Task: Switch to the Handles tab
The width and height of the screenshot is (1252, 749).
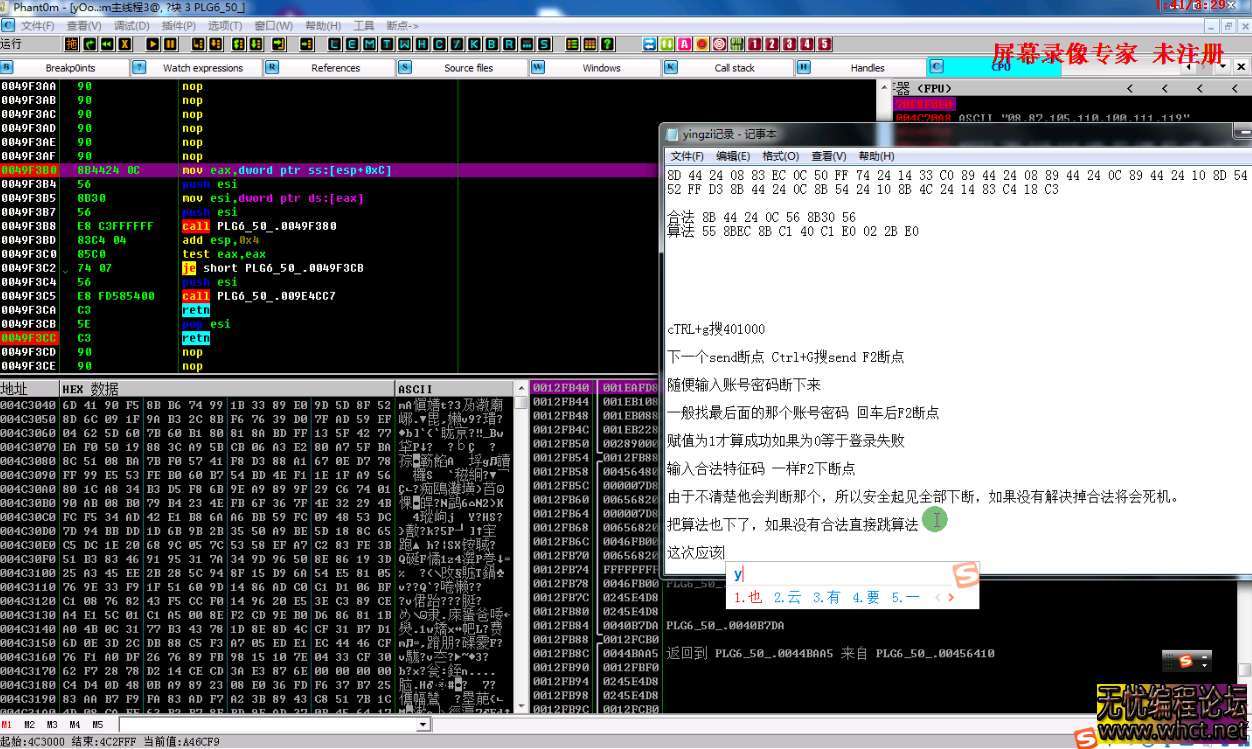Action: pos(866,67)
